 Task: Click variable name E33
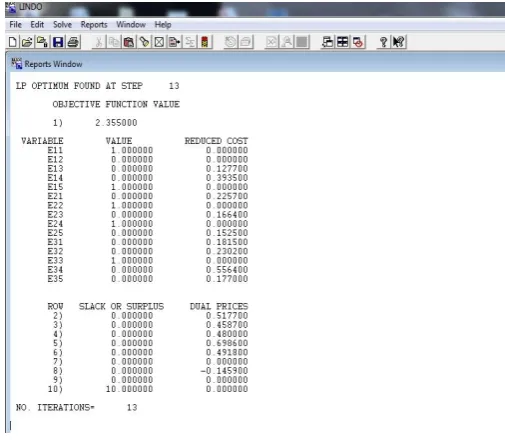[x=55, y=261]
